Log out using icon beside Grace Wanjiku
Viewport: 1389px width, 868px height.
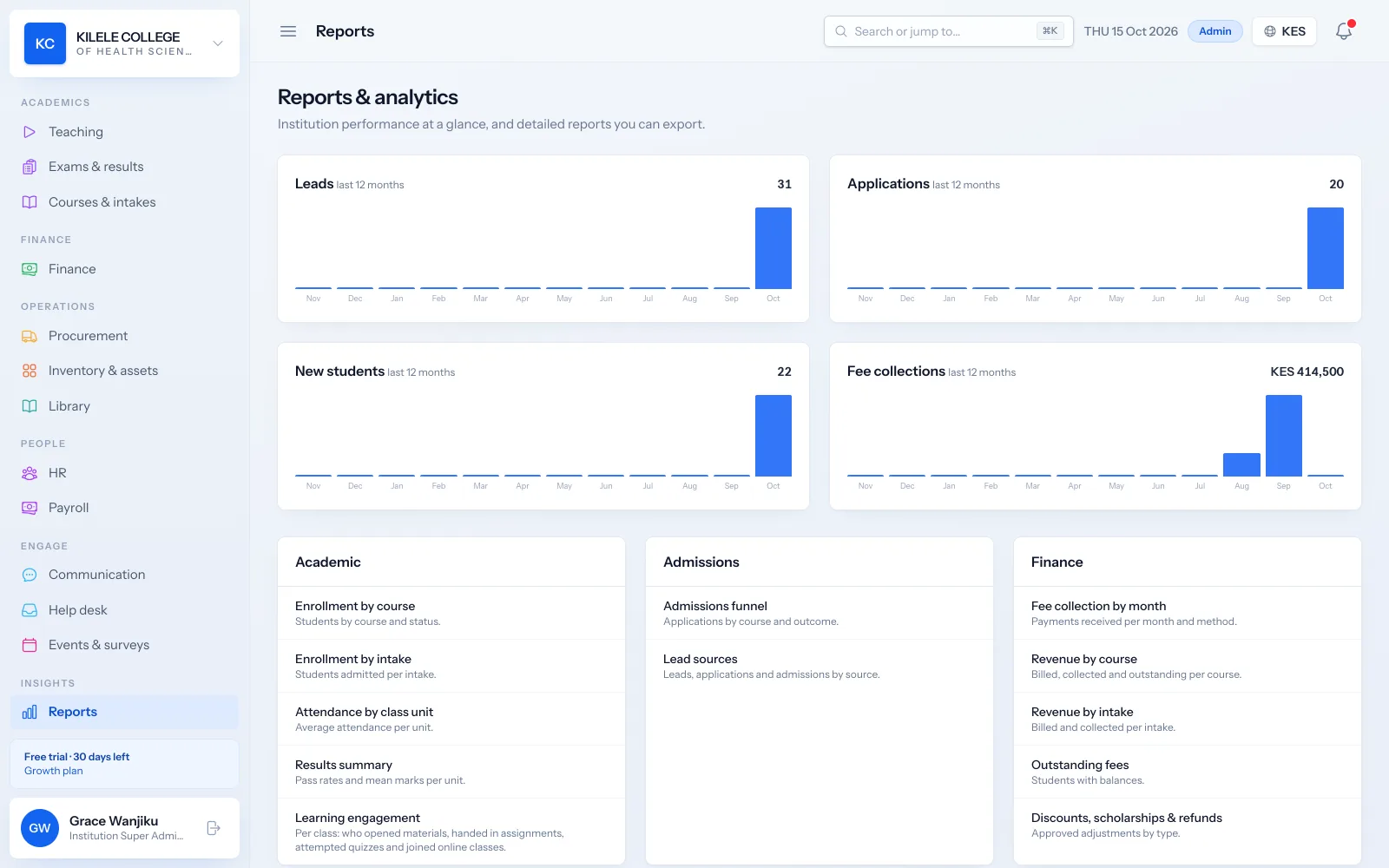click(214, 828)
